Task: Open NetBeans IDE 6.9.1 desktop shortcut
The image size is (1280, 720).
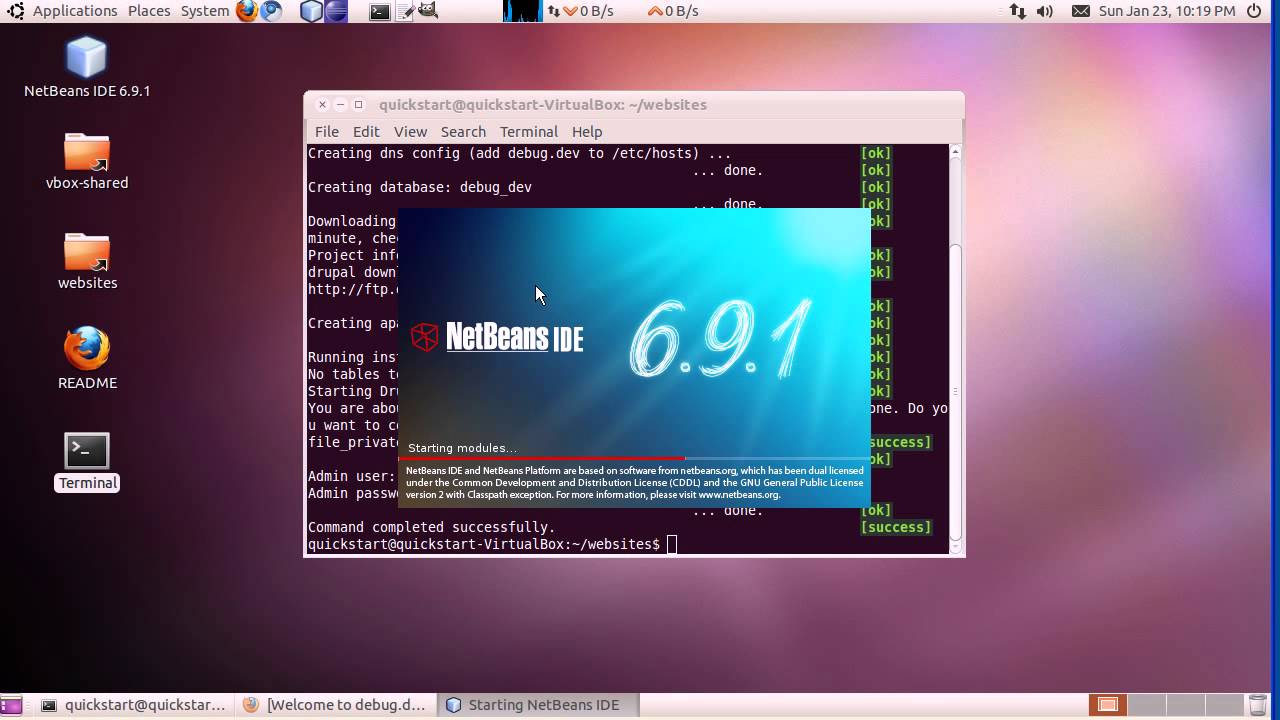Action: [87, 67]
